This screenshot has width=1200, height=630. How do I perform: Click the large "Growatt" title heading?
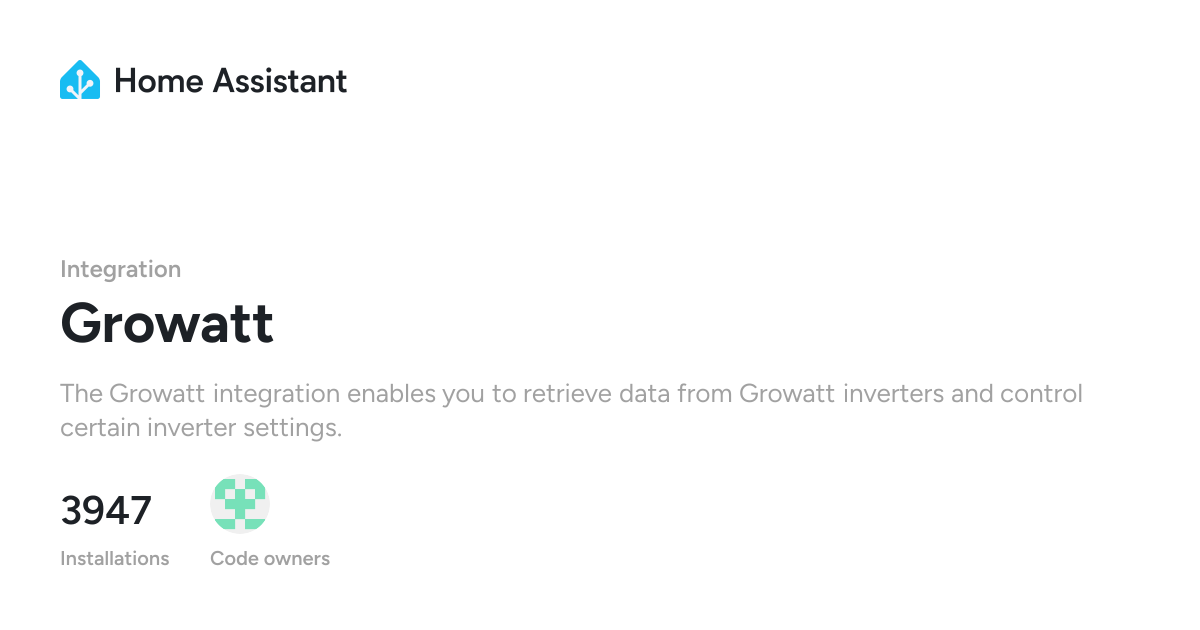pos(167,323)
